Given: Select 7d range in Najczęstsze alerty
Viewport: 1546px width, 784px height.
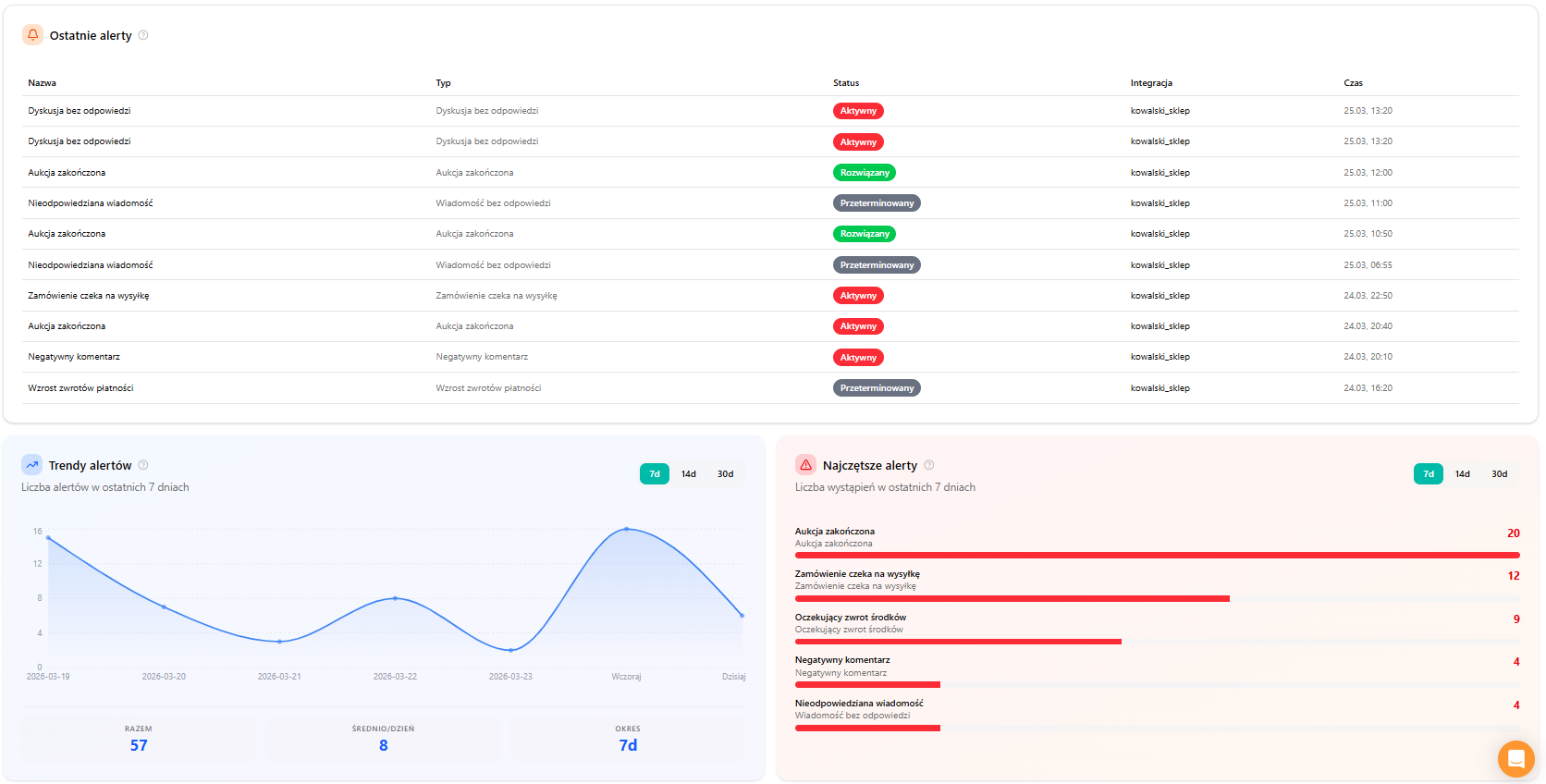Looking at the screenshot, I should point(1429,474).
